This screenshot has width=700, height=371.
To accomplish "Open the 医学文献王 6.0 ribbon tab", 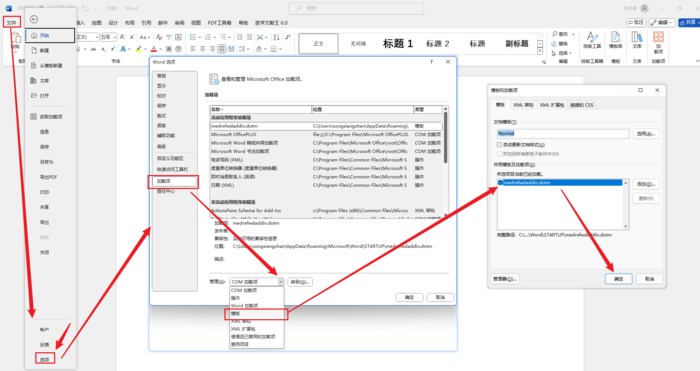I will (x=271, y=22).
